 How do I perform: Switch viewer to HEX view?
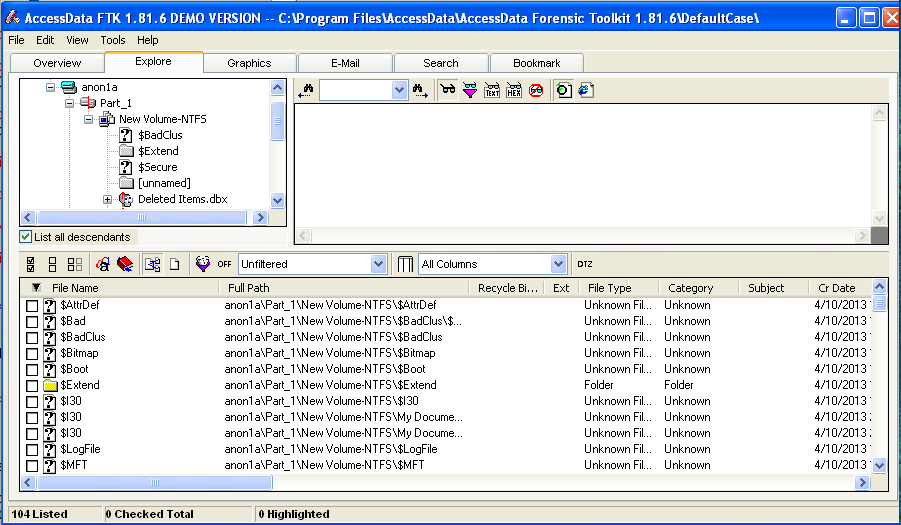514,90
